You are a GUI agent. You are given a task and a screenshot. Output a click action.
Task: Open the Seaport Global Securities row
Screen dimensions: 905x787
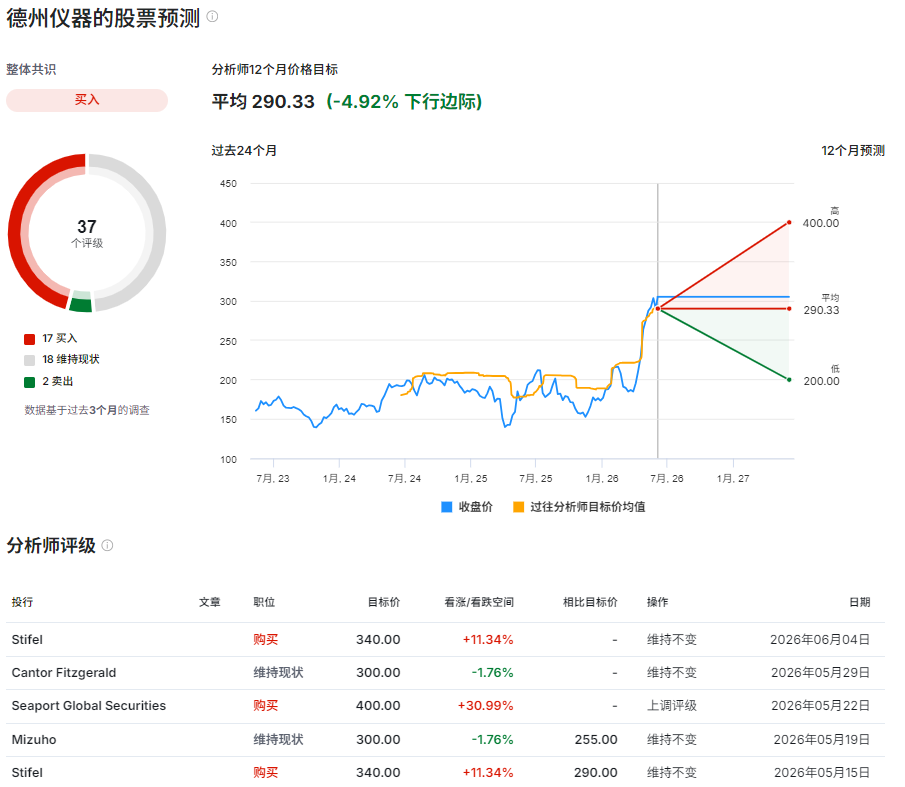(x=445, y=706)
